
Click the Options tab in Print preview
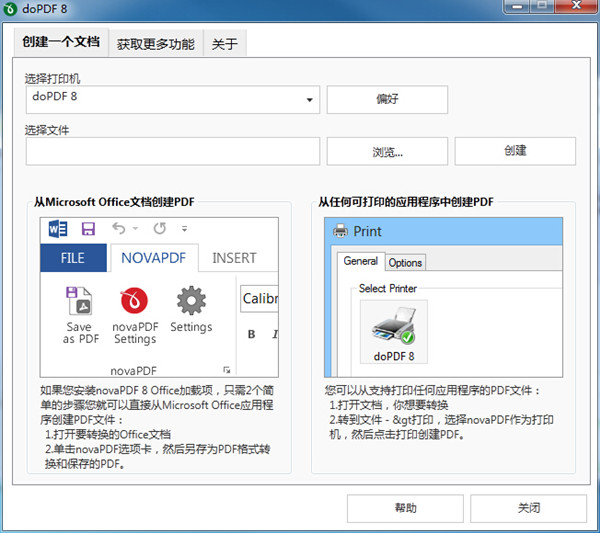(405, 263)
